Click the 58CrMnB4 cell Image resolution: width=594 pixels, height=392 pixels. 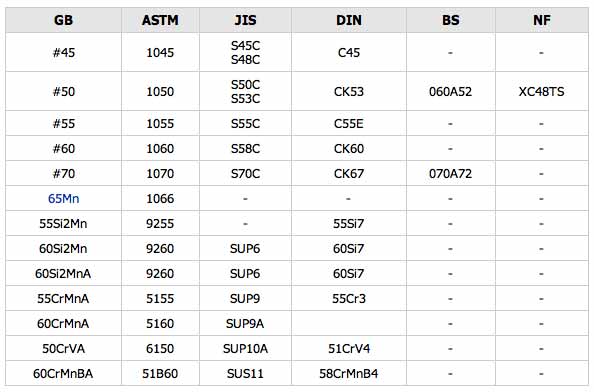click(x=349, y=373)
